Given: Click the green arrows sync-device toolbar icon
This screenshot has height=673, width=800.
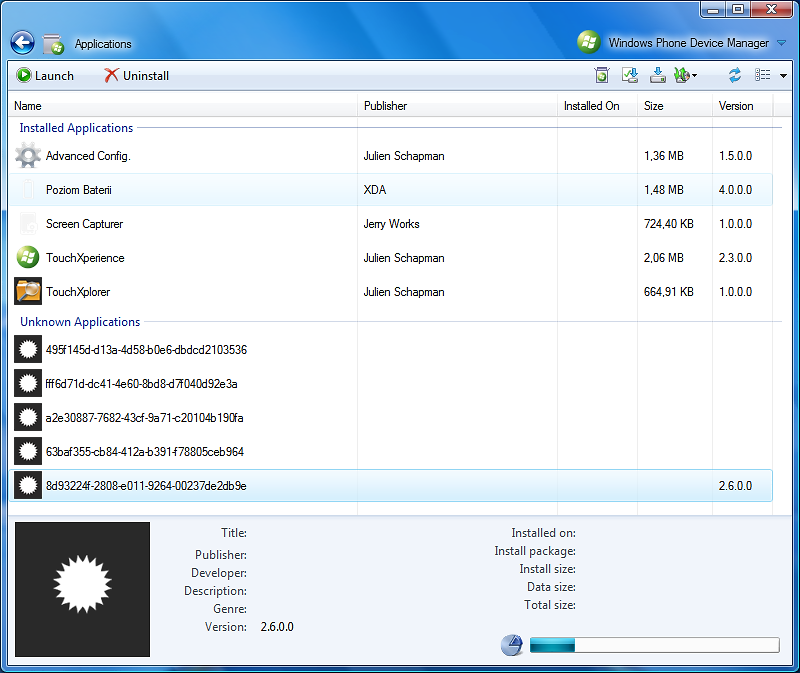Looking at the screenshot, I should pos(682,75).
